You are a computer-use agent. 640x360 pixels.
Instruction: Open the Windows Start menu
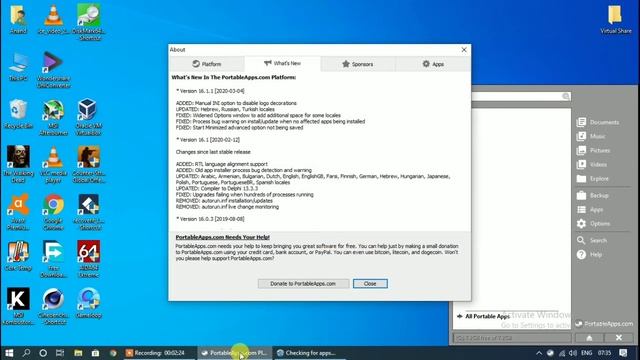point(9,353)
